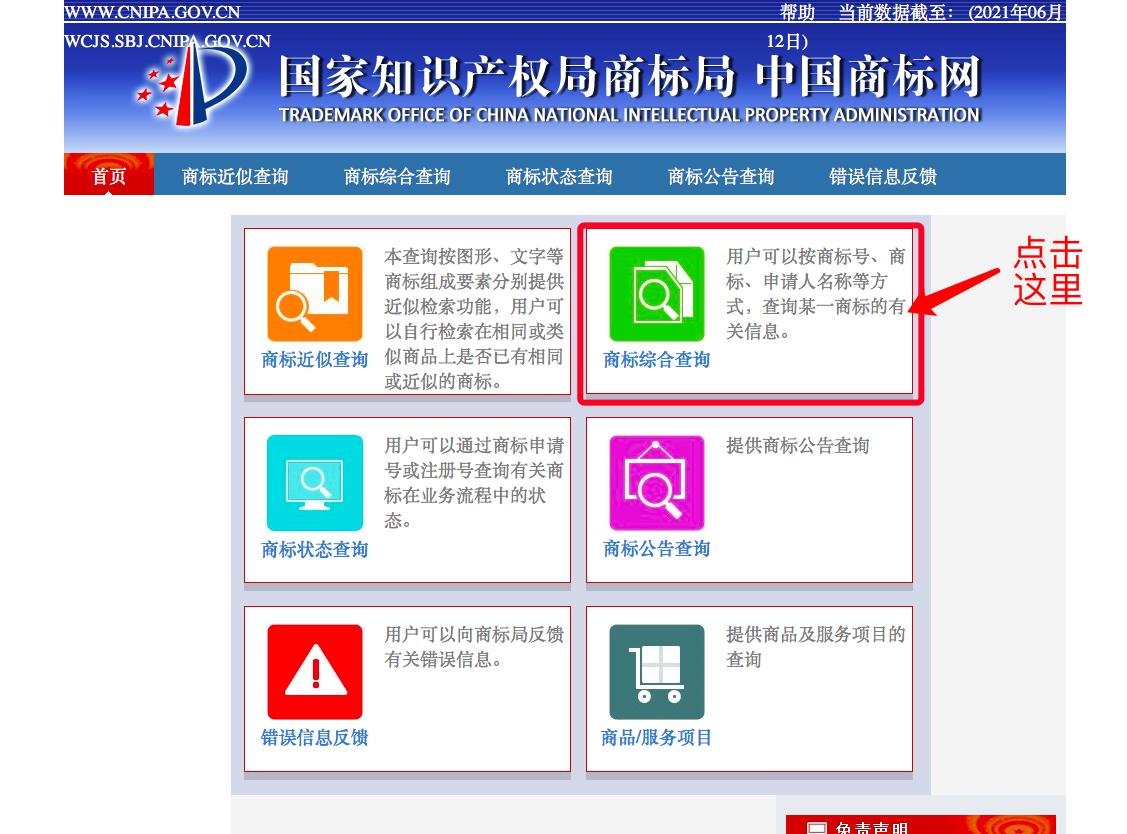Screen dimensions: 1127x834
Task: Open 商标近似查询 from the navigation bar
Action: click(234, 174)
